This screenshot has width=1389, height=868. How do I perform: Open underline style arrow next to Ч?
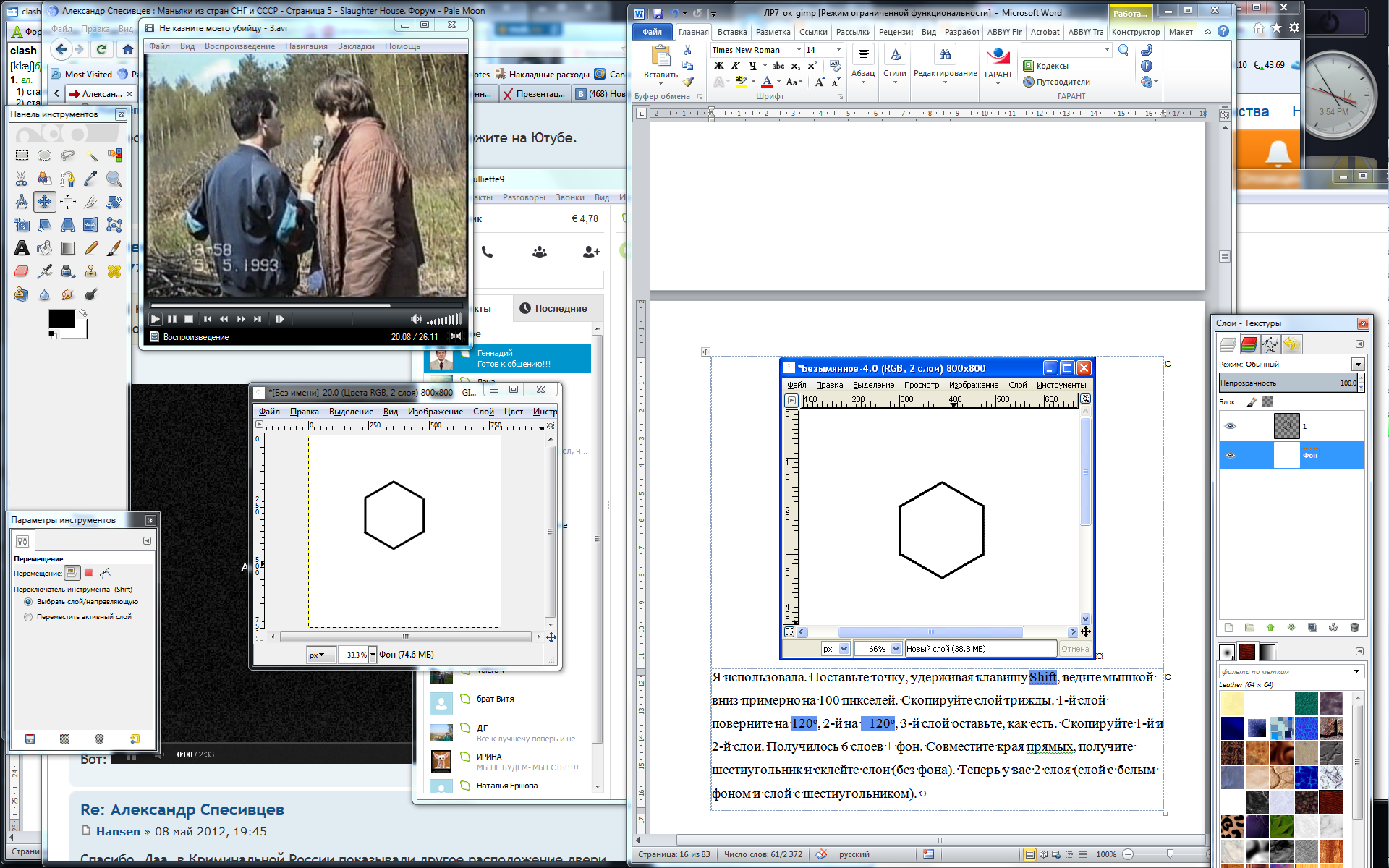click(765, 66)
